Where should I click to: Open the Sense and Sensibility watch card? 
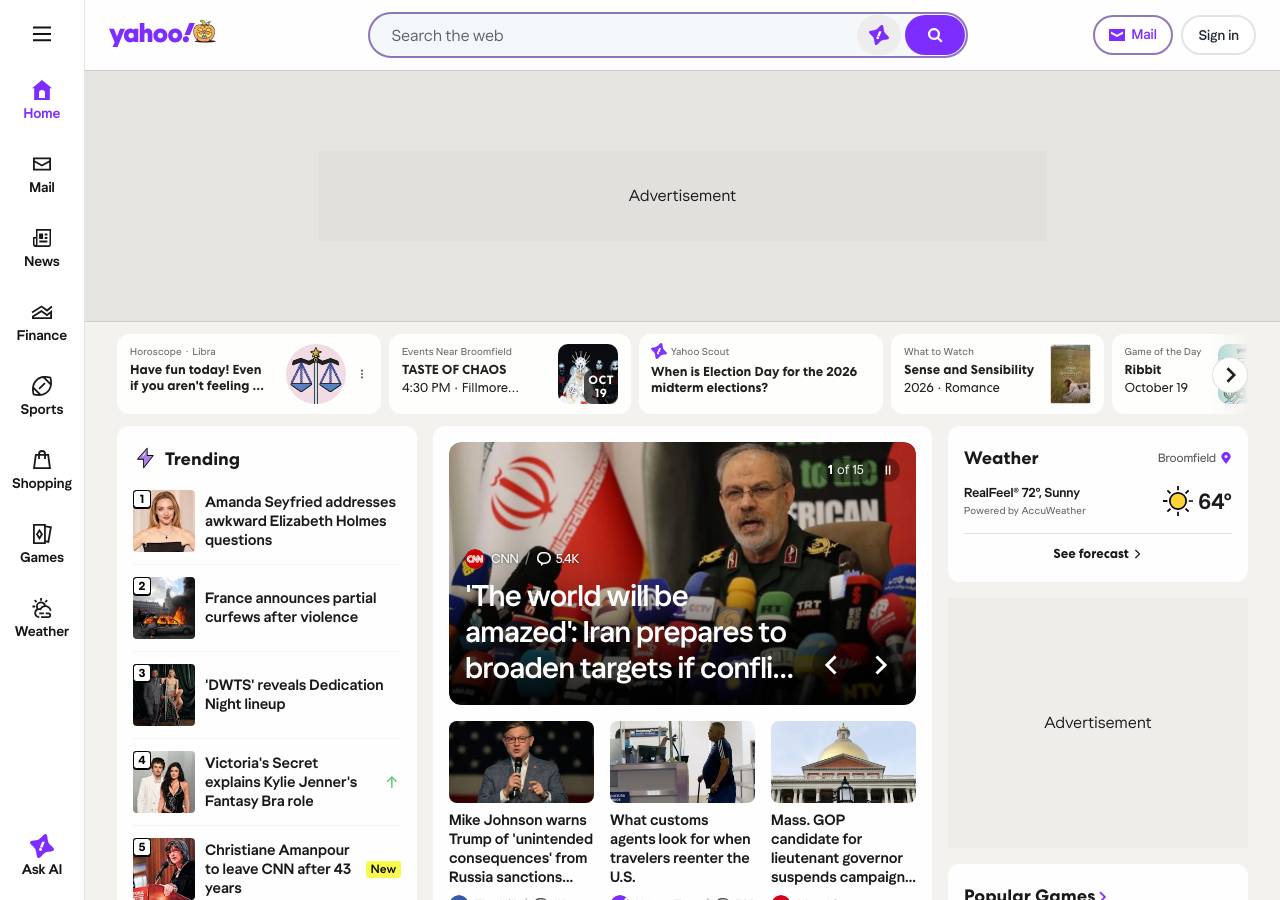click(997, 374)
